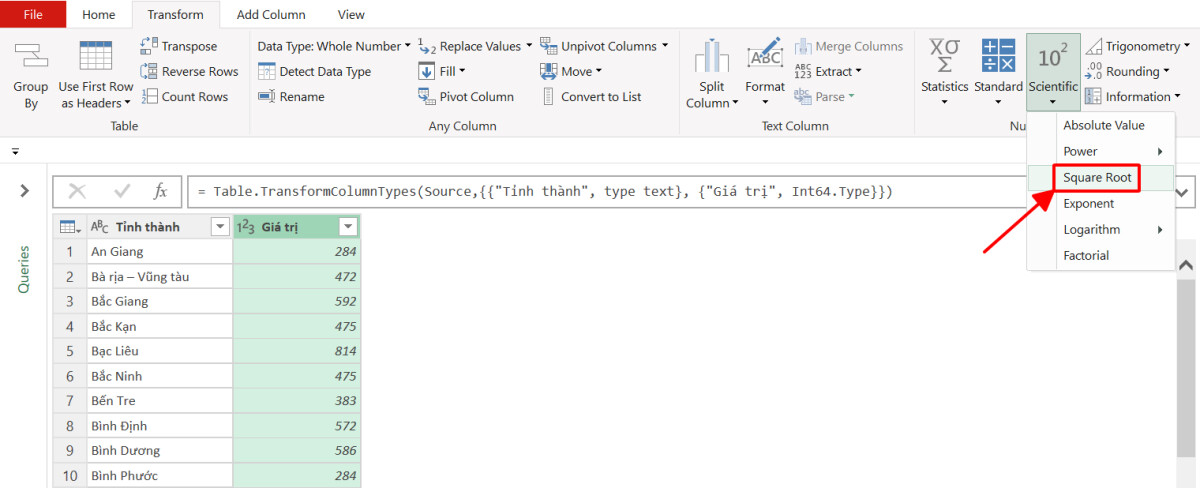Click Reverse Rows in Table group
The image size is (1200, 488).
[x=189, y=71]
